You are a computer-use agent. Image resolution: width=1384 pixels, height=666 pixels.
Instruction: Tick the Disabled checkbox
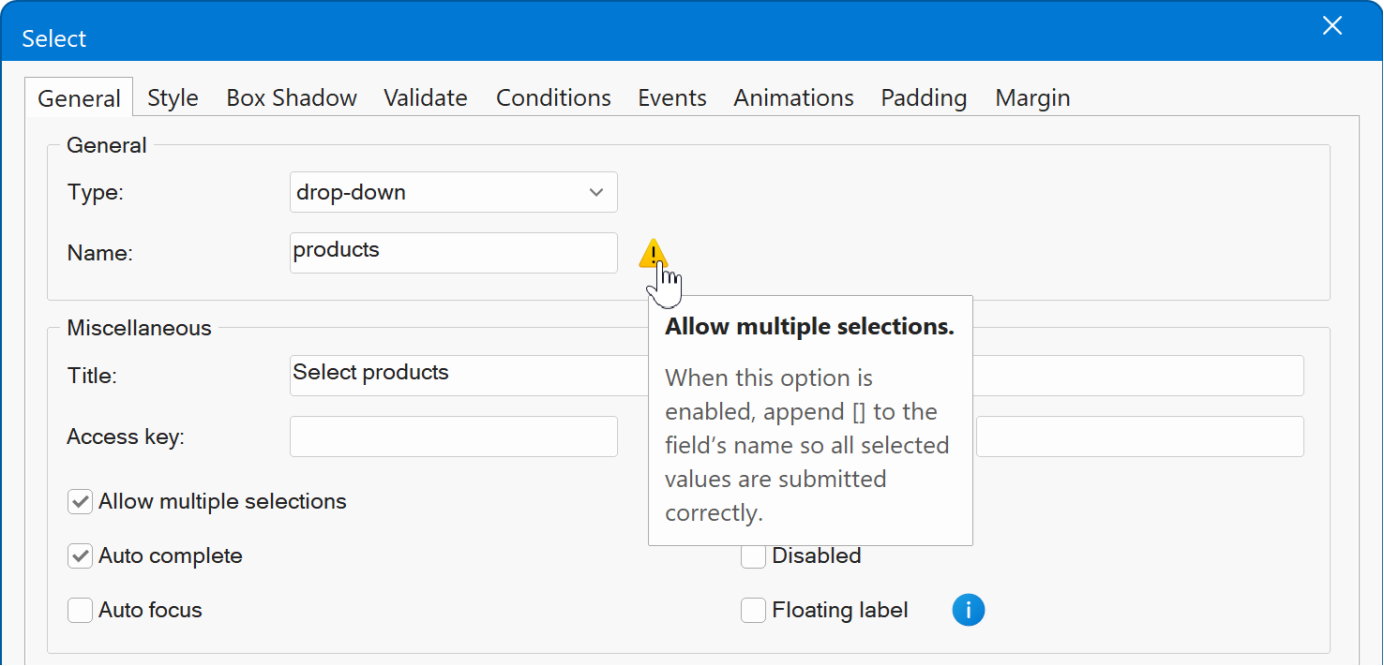(753, 556)
